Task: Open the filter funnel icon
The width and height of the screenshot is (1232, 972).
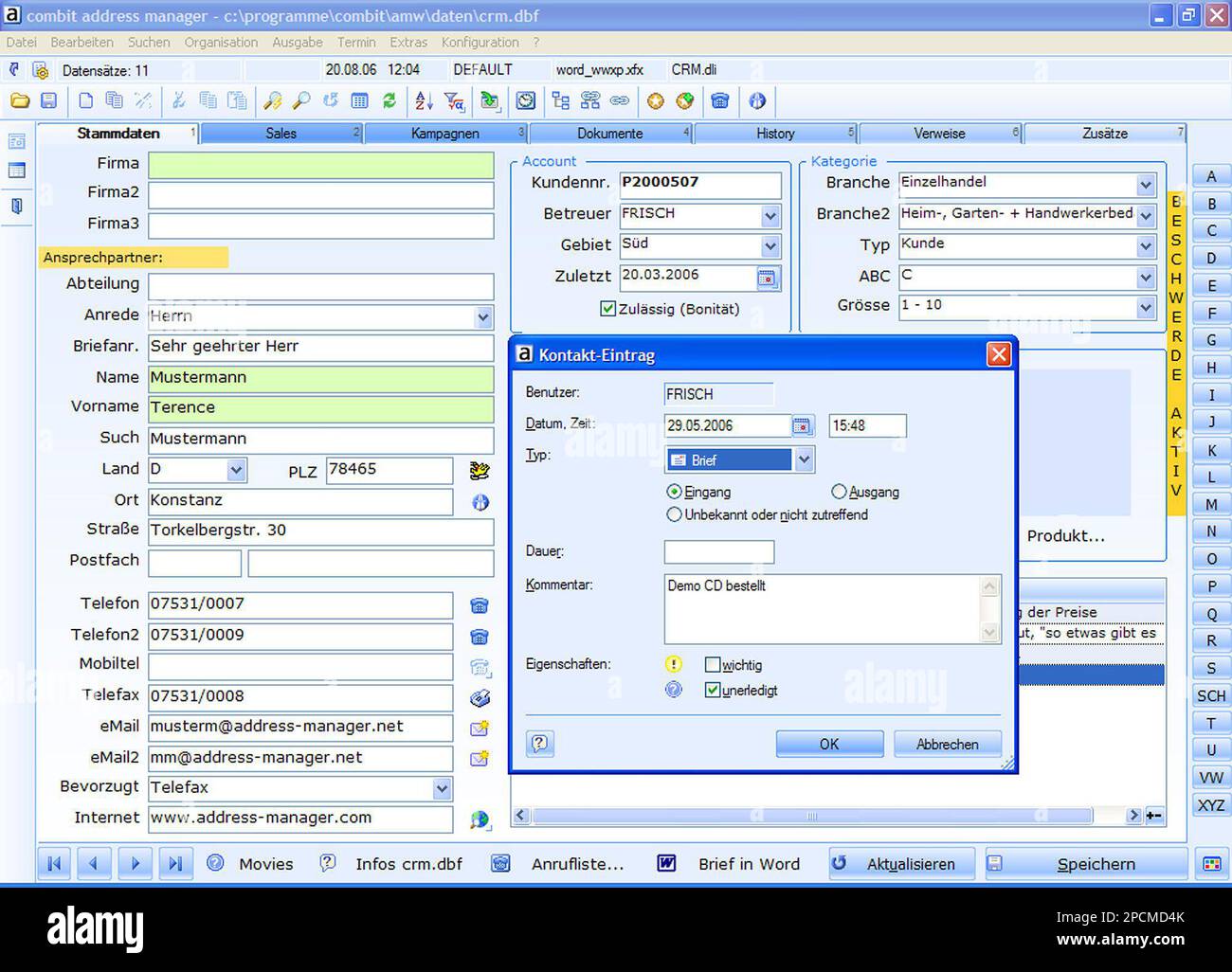Action: (x=454, y=100)
